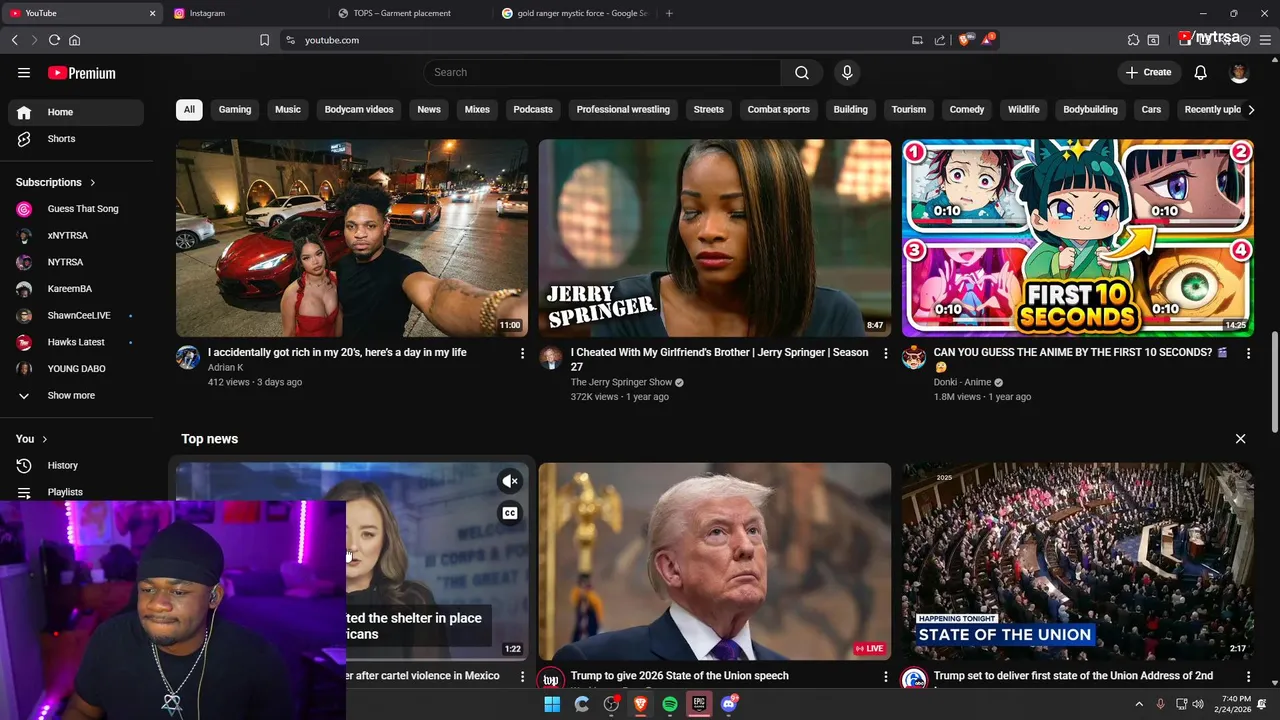Select the Bodybuilding chip
This screenshot has width=1280, height=720.
click(1090, 109)
